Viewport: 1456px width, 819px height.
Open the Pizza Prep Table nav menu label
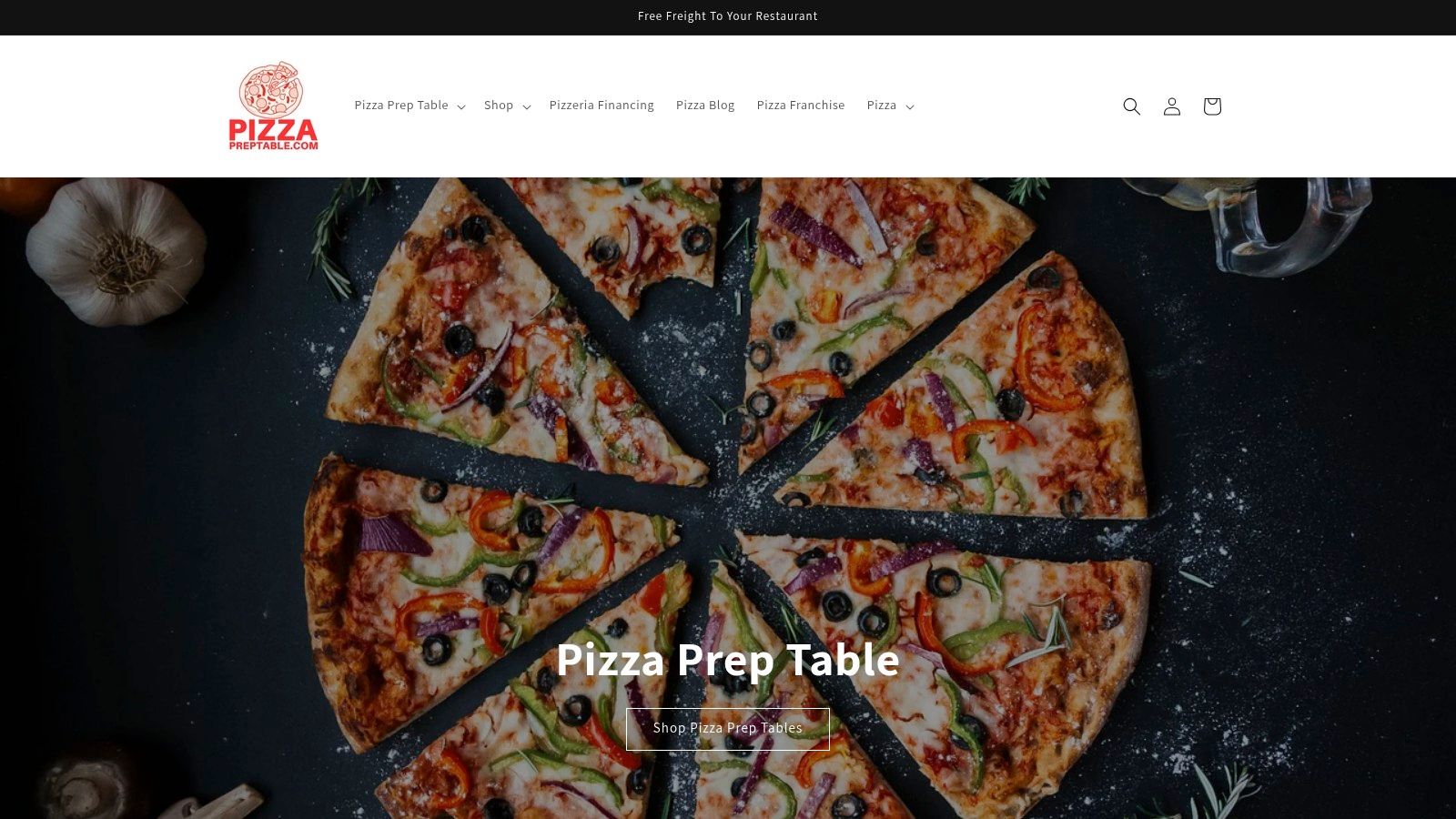point(401,106)
